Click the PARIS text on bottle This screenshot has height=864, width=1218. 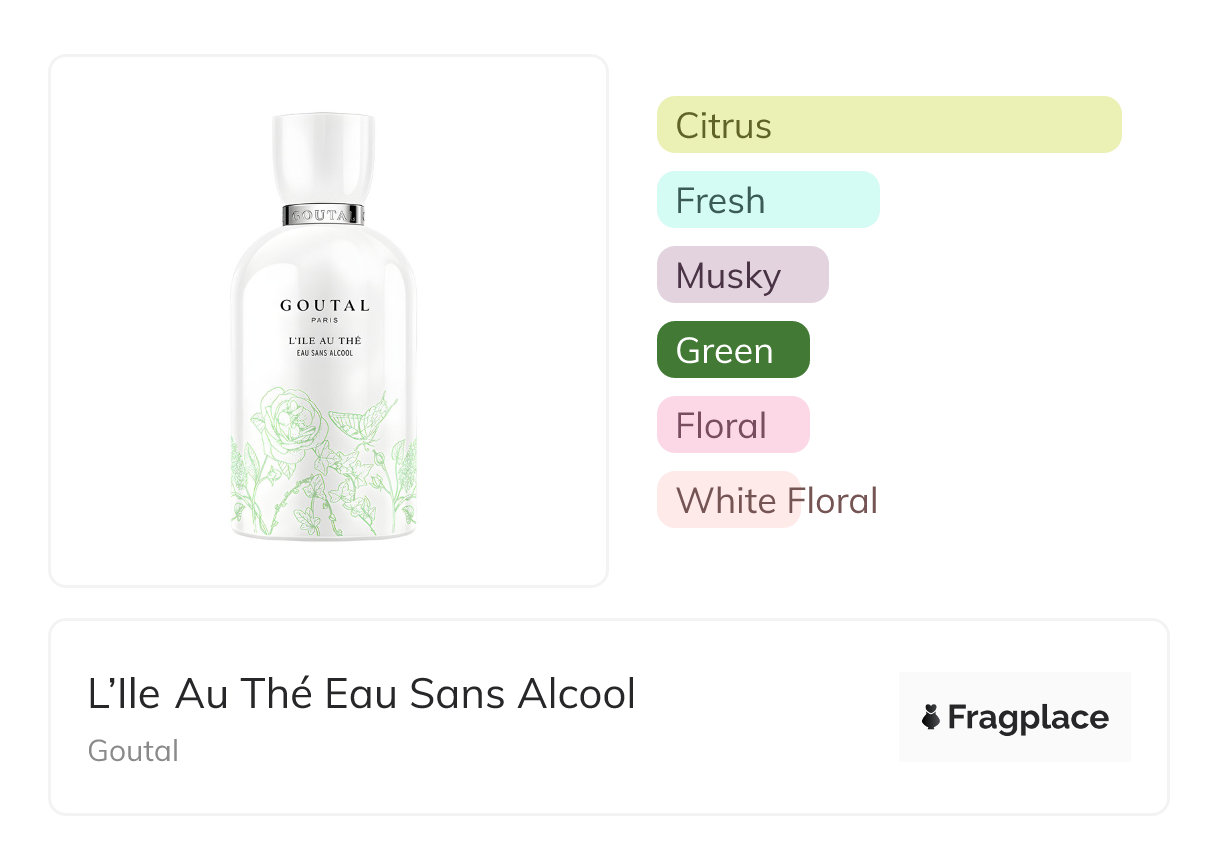tap(324, 320)
